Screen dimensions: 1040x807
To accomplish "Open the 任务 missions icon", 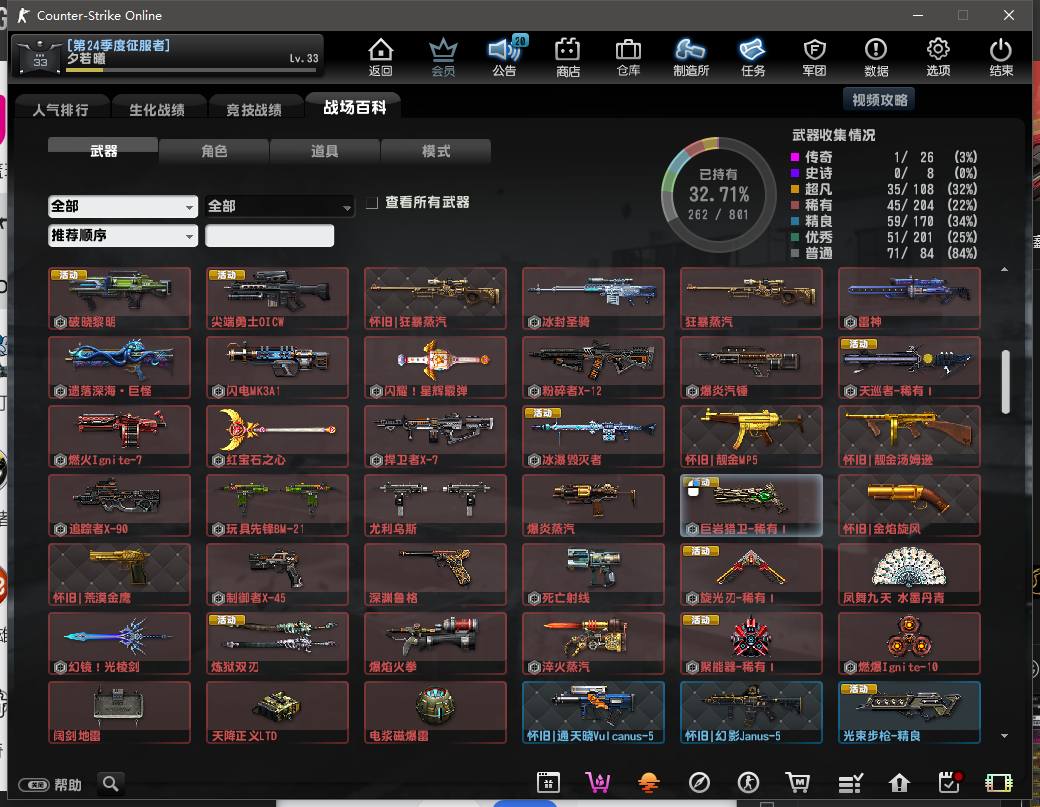I will pos(752,56).
